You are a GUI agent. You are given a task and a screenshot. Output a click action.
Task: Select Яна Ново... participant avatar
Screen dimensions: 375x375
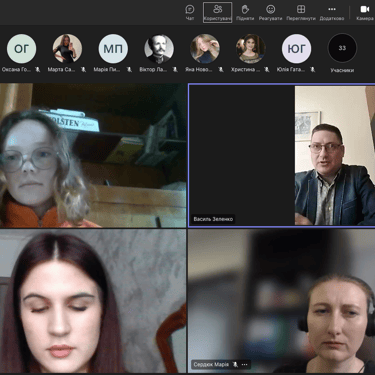pos(205,49)
